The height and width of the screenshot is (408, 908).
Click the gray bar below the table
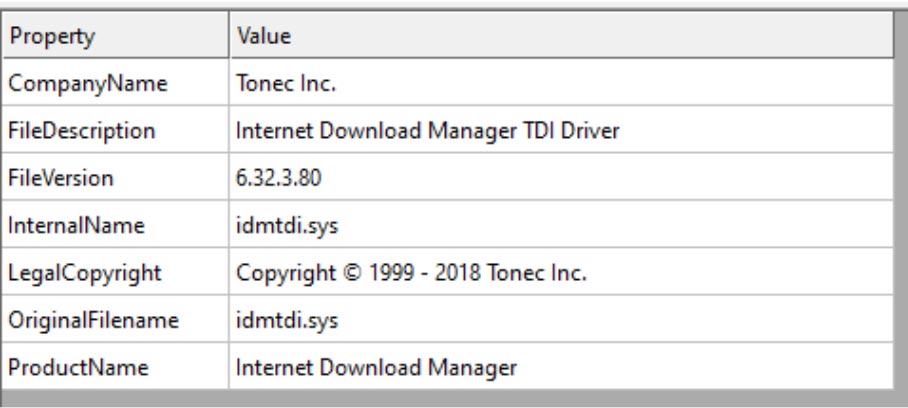pos(450,399)
